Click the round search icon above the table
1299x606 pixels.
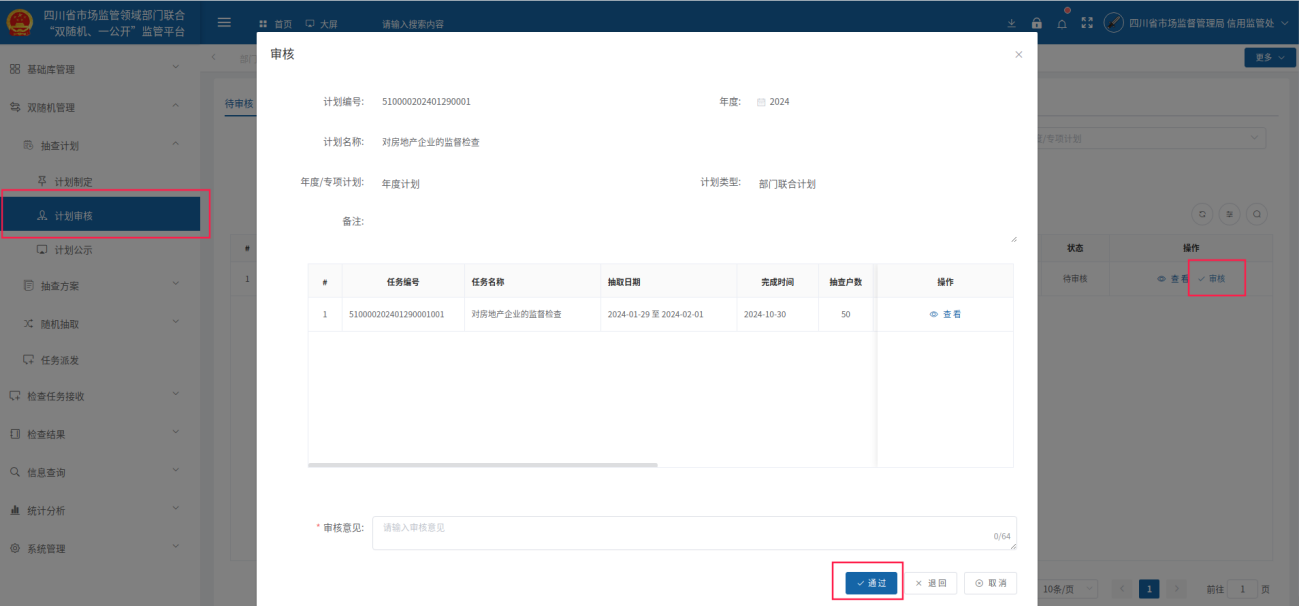tap(1257, 214)
